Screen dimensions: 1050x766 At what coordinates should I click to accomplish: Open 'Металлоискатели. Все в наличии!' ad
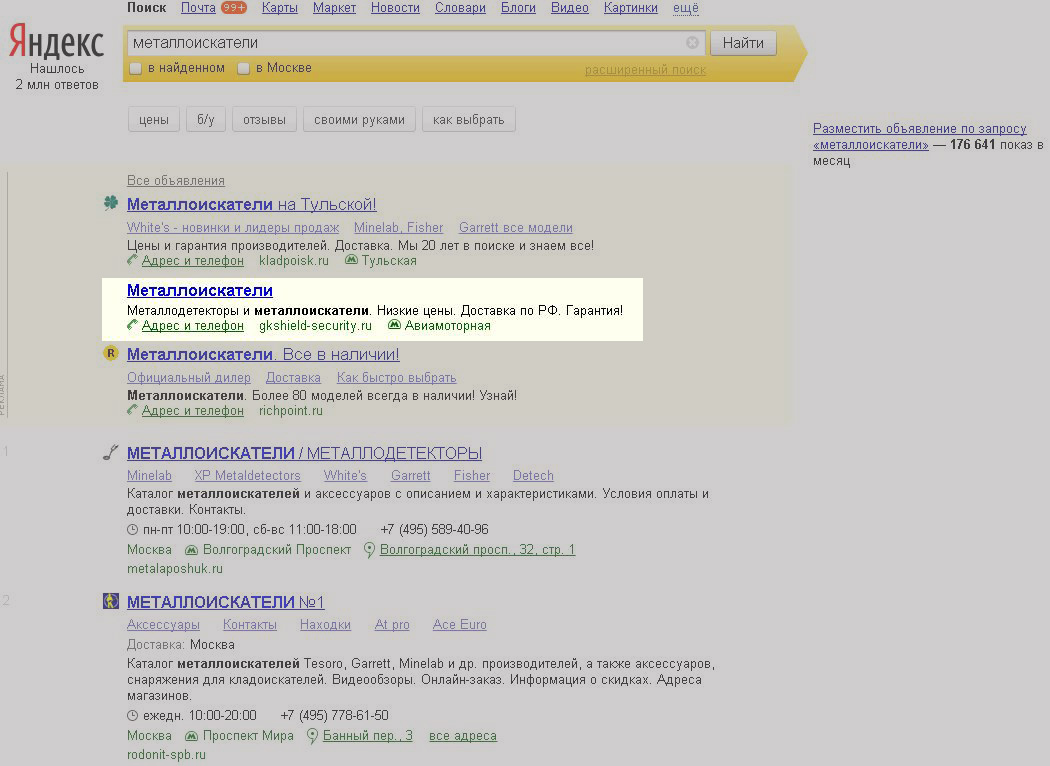[263, 354]
